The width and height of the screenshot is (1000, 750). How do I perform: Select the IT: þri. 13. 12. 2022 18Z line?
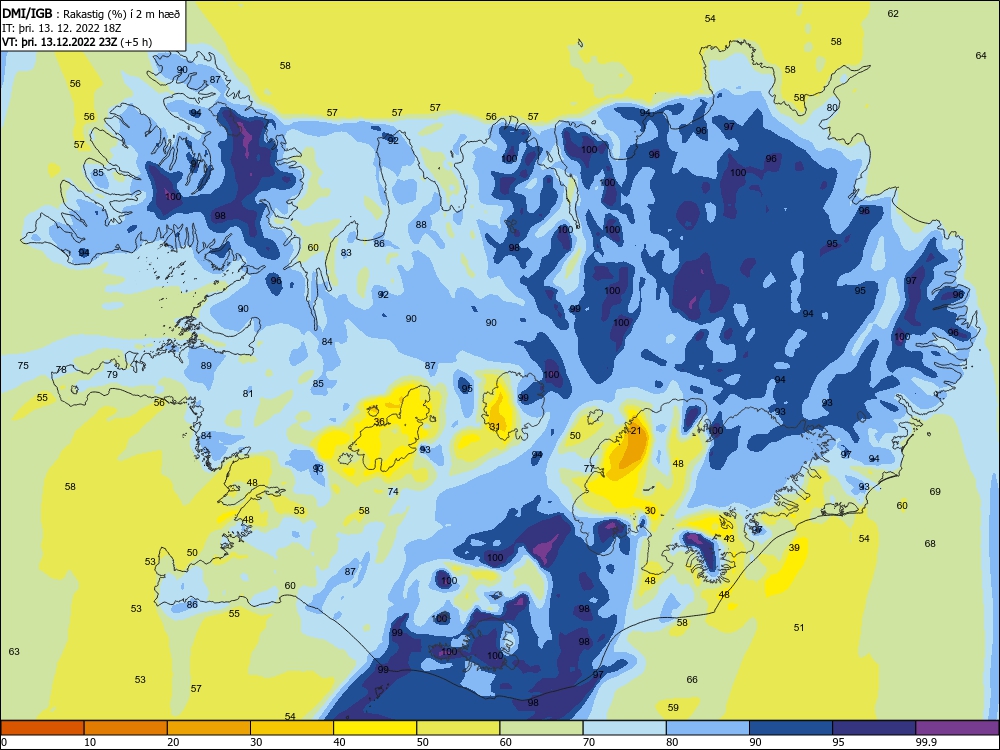[61, 28]
